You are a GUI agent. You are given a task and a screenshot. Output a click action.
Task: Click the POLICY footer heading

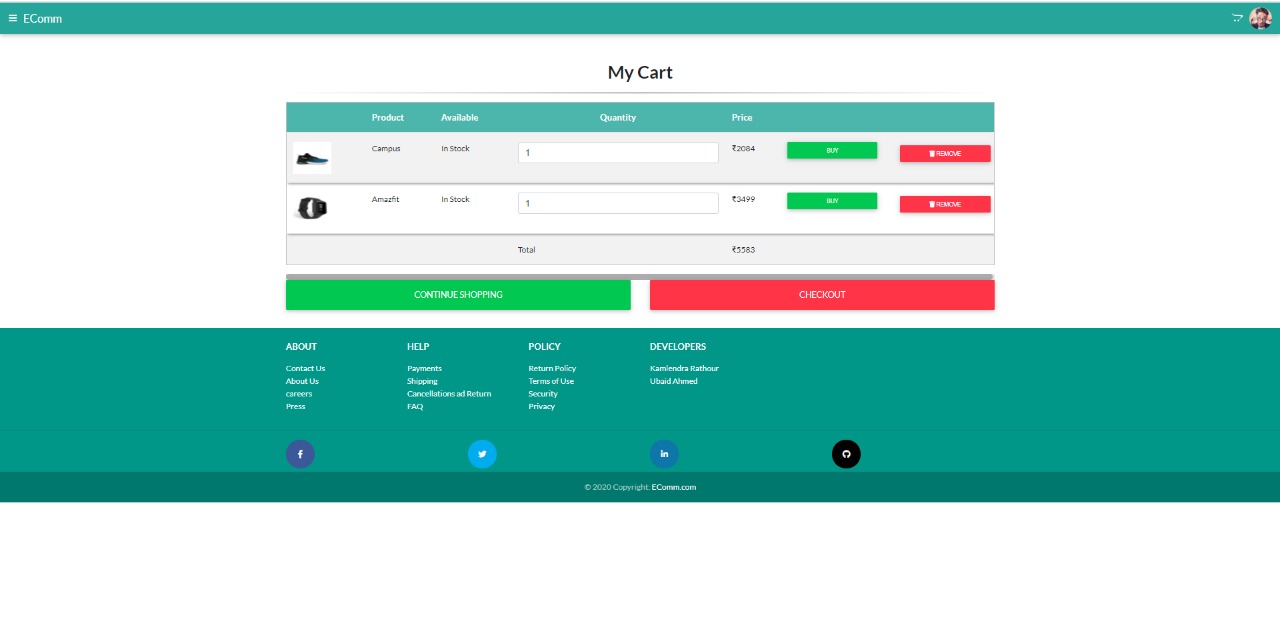point(545,347)
